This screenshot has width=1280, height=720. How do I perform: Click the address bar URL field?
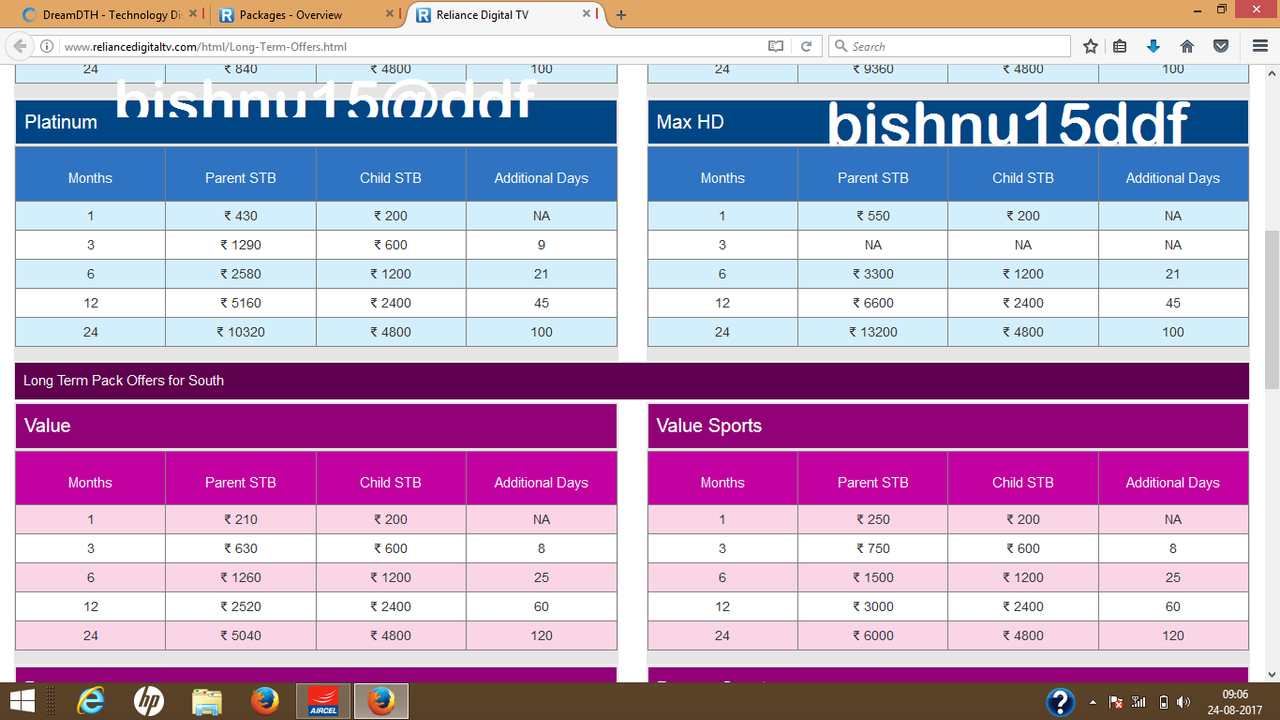(x=410, y=47)
